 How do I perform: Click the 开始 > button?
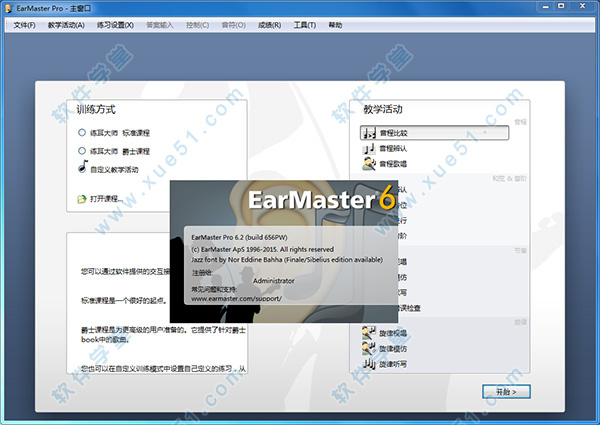(506, 392)
